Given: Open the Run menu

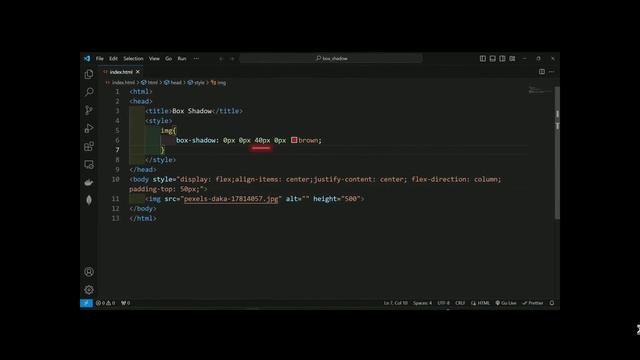Looking at the screenshot, I should click(x=182, y=59).
